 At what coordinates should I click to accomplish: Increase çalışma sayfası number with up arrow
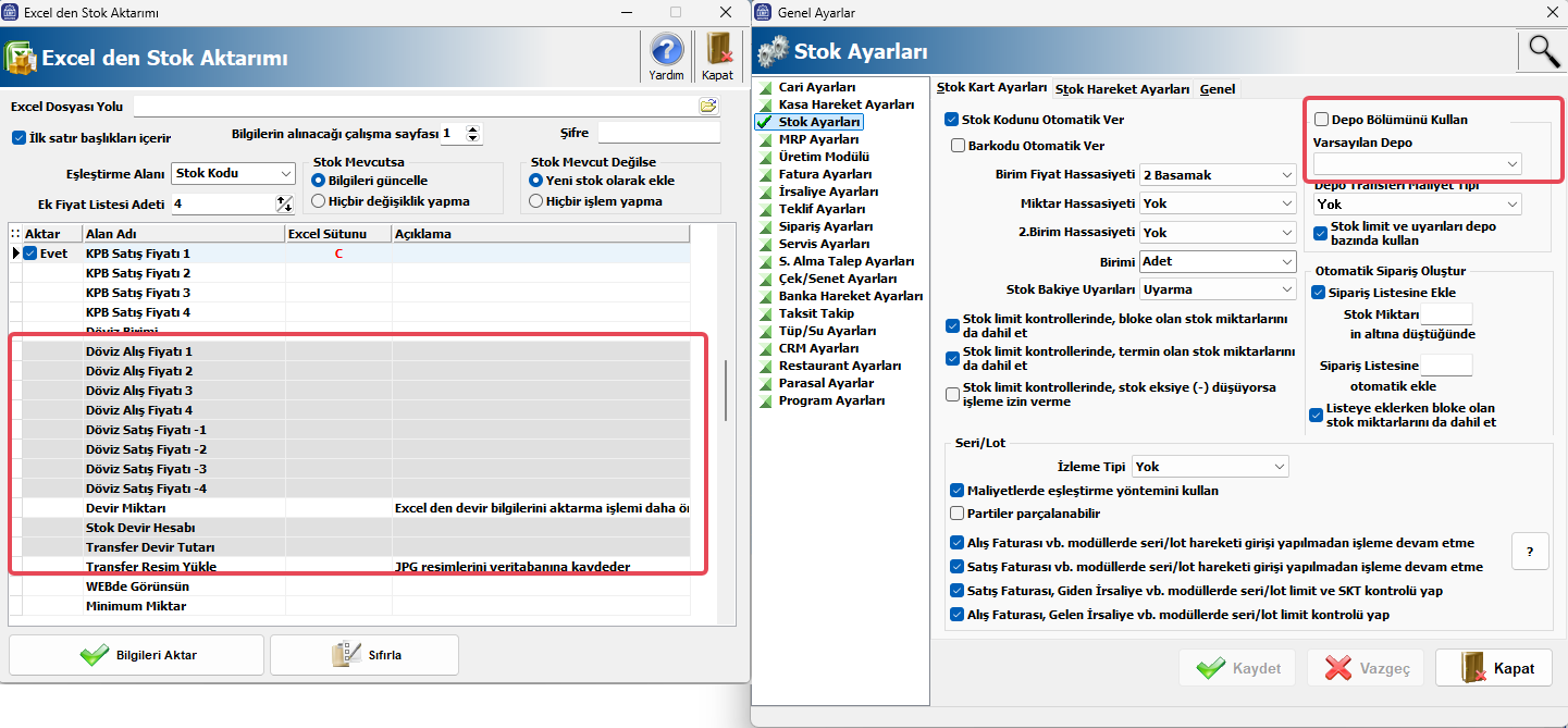coord(473,128)
